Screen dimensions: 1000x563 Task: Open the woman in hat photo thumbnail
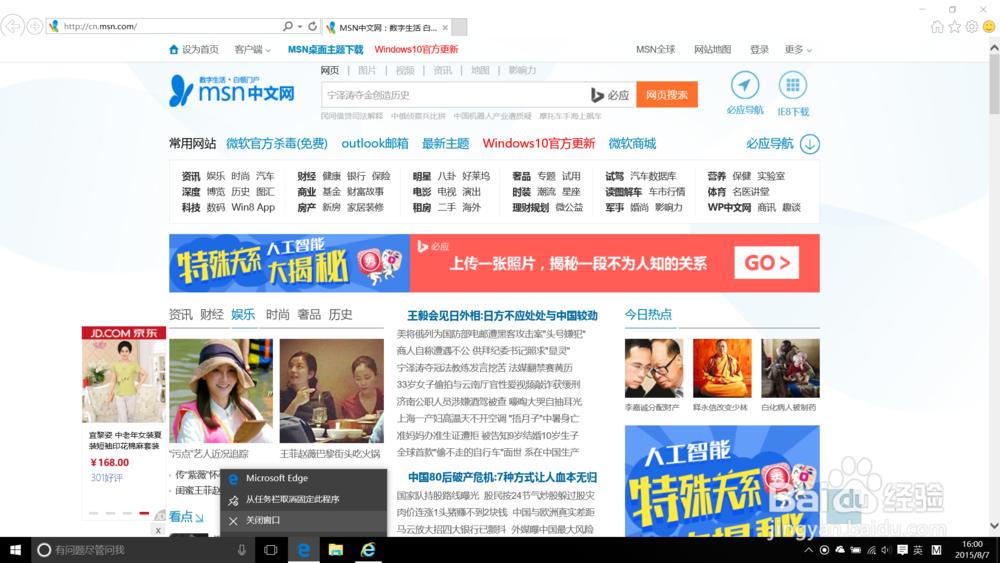click(221, 391)
